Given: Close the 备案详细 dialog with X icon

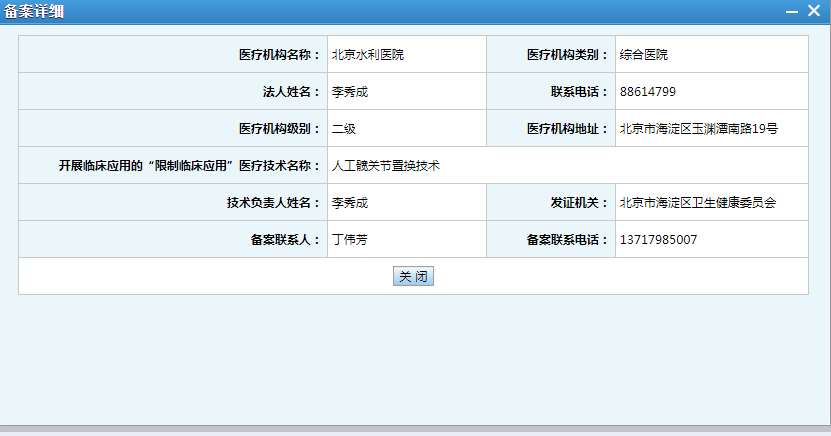Looking at the screenshot, I should coord(814,10).
